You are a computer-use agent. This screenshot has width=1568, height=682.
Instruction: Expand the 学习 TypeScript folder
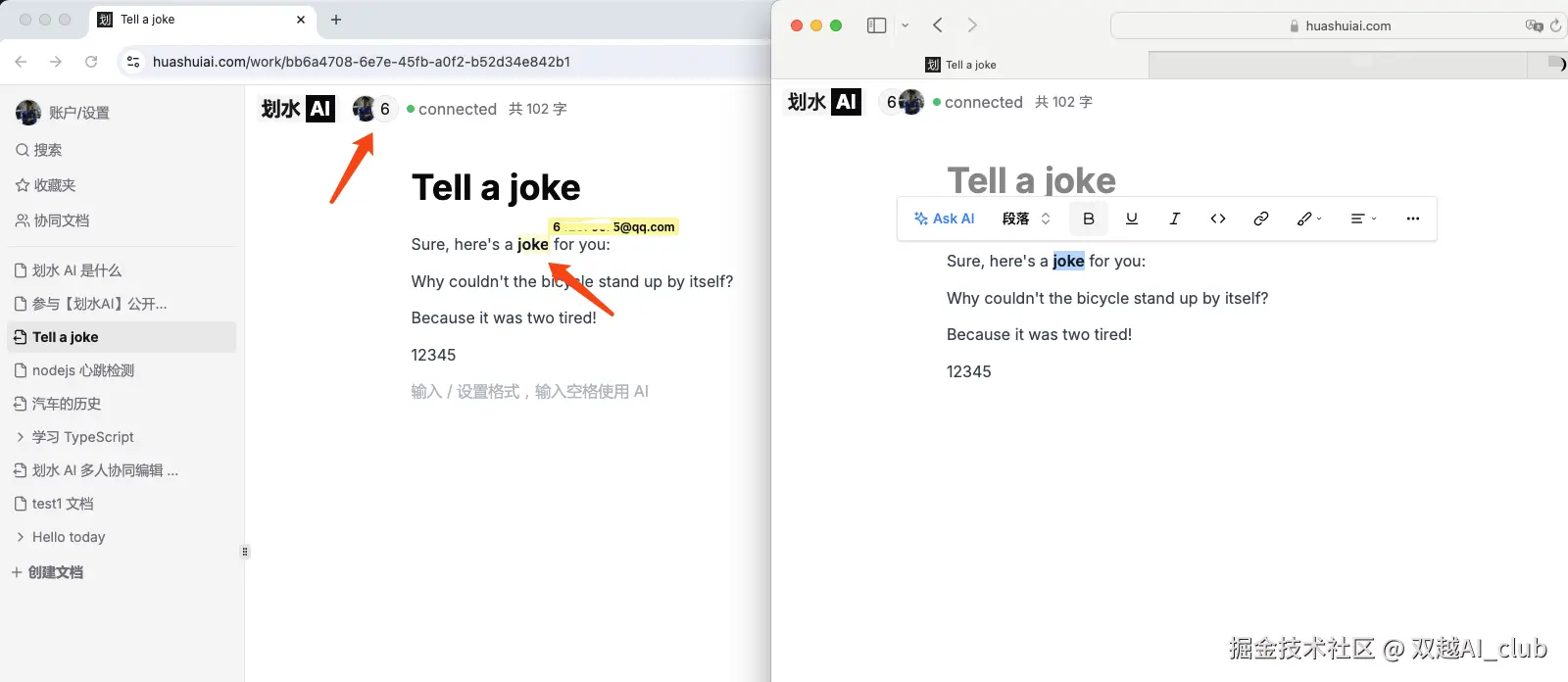click(21, 437)
